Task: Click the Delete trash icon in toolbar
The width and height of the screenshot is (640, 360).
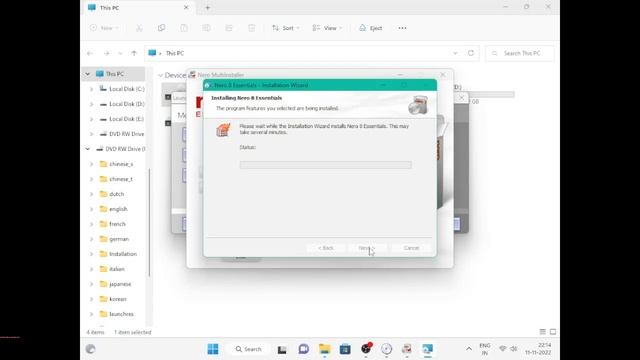Action: click(x=251, y=28)
